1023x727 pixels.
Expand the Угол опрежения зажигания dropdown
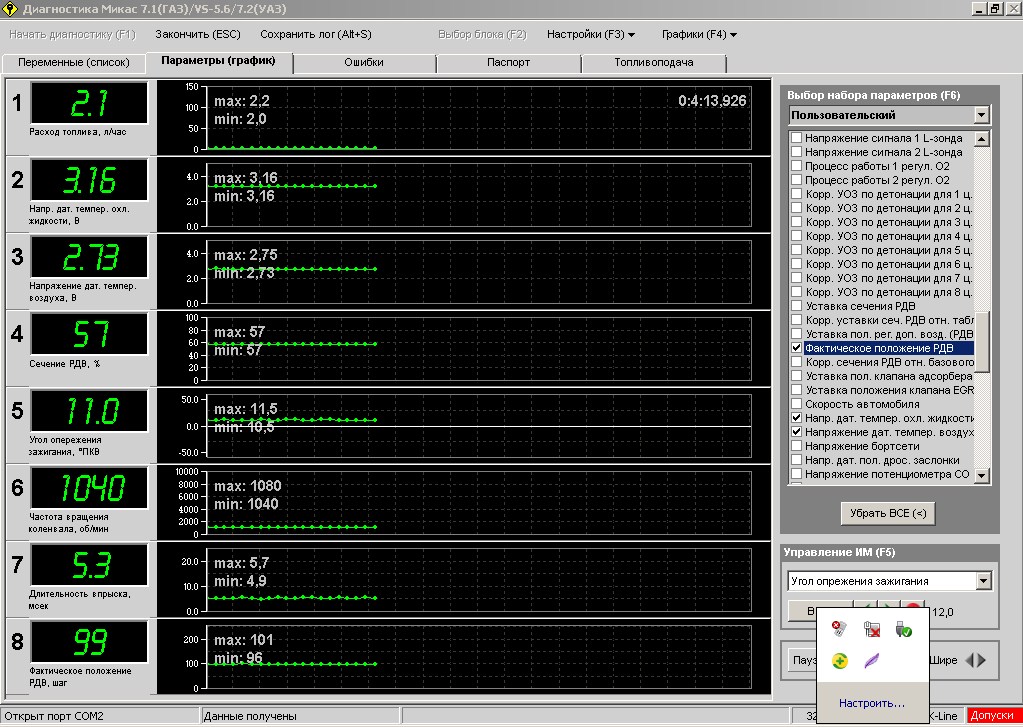tap(983, 581)
